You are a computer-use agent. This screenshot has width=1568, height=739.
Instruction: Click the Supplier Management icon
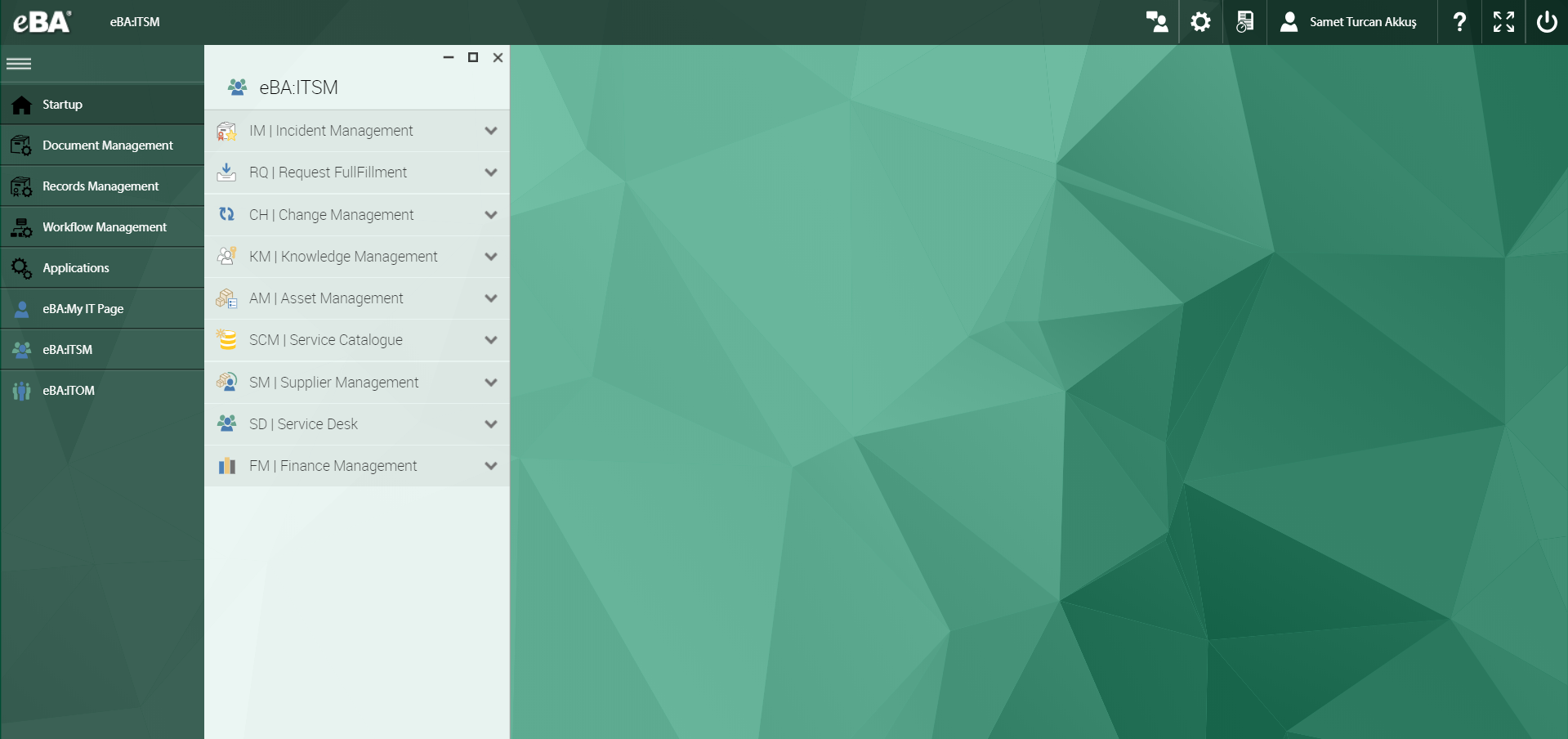click(x=226, y=382)
